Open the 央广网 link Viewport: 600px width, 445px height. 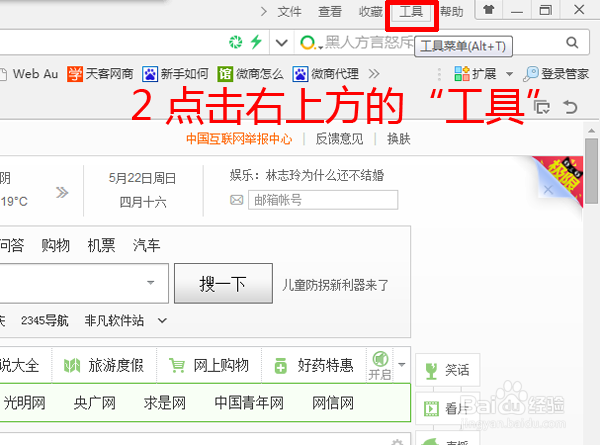click(x=95, y=403)
